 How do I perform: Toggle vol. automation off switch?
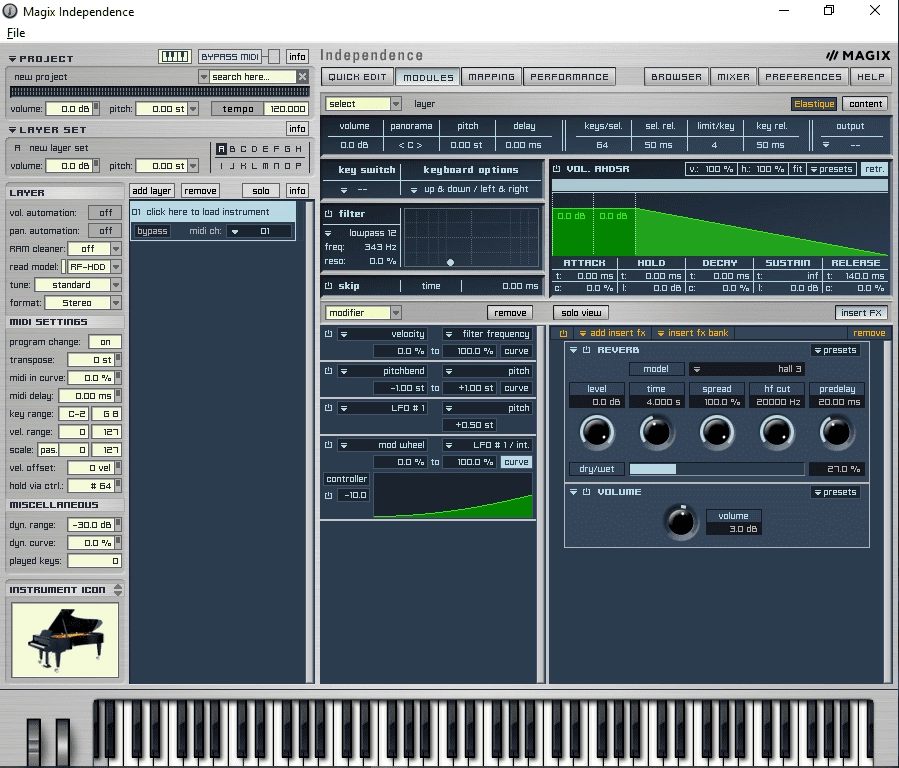[x=105, y=213]
